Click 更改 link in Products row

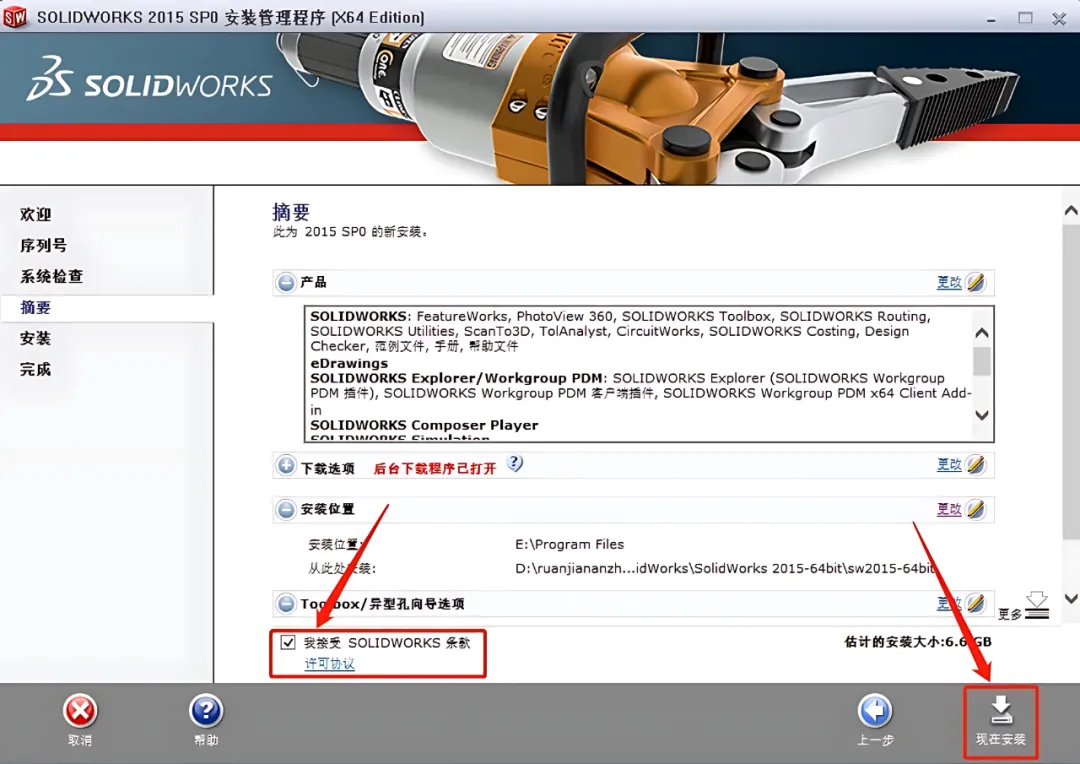point(948,282)
